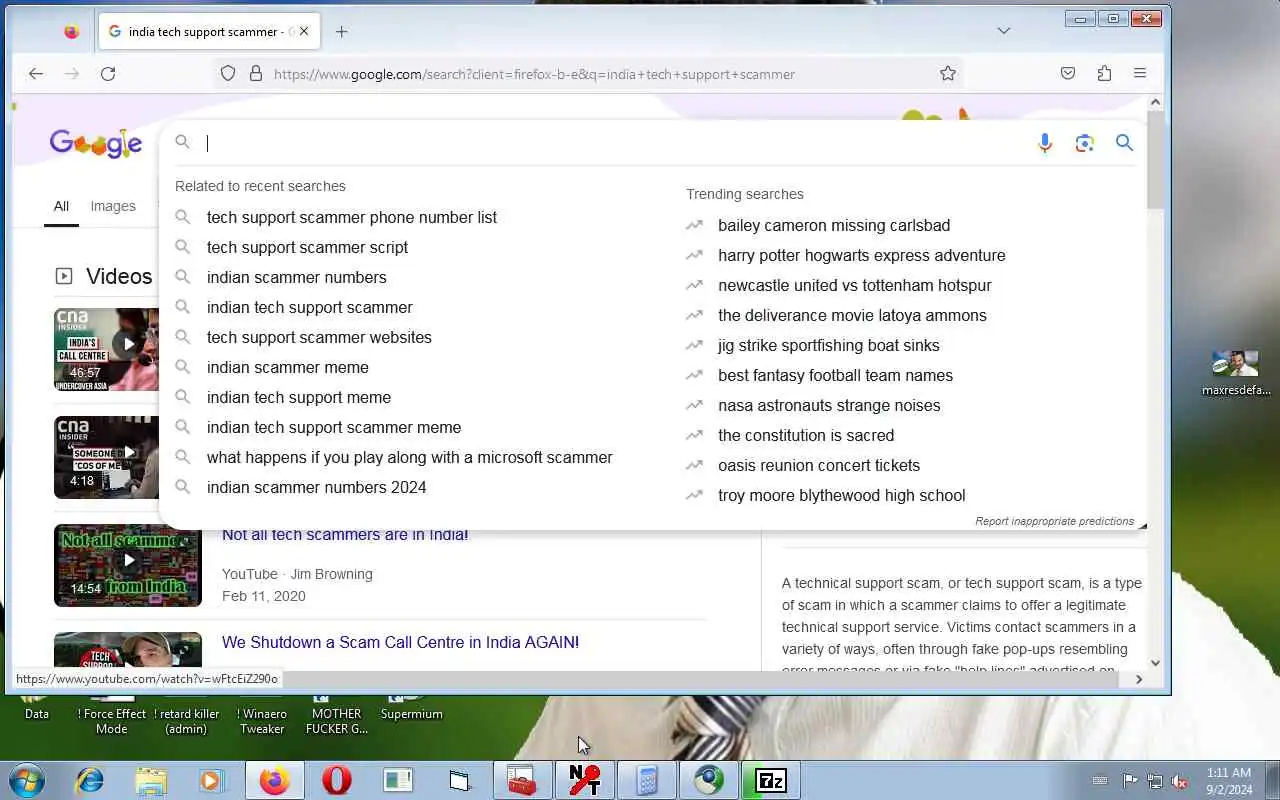1280x800 pixels.
Task: Pick suggestion indian tech support scammer meme
Action: pyautogui.click(x=334, y=427)
